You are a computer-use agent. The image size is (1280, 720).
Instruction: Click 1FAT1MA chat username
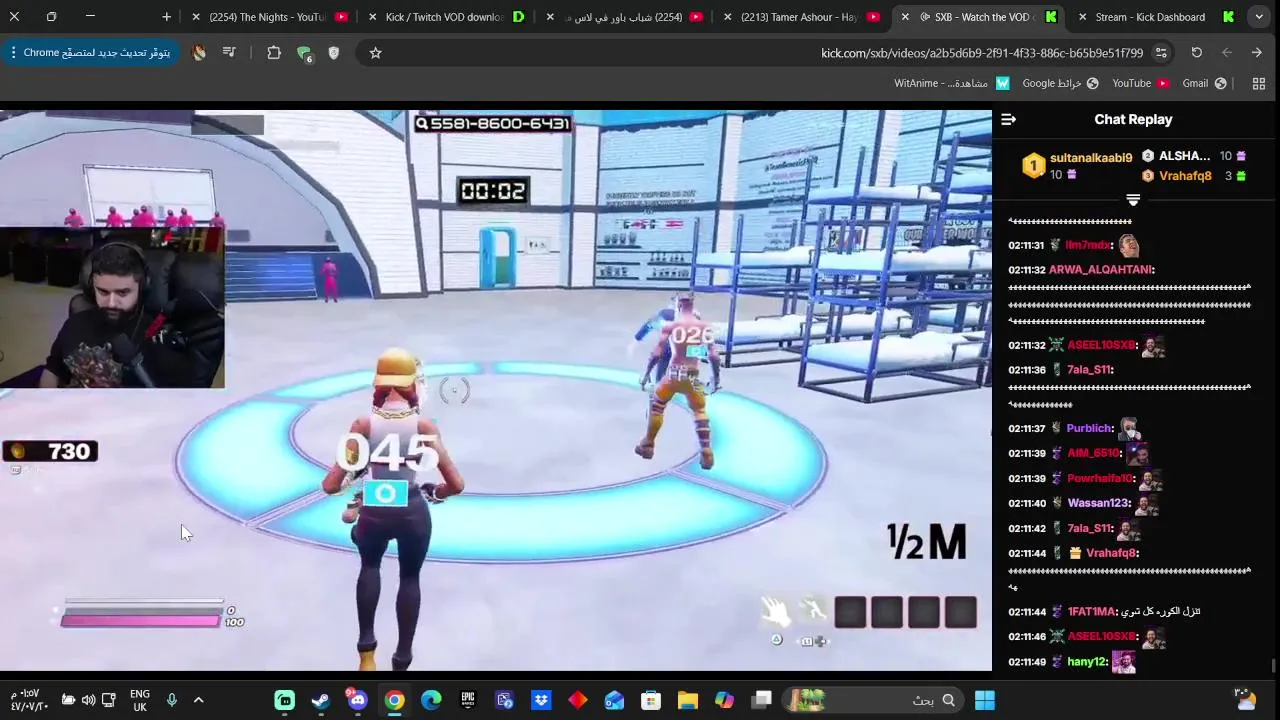1091,611
